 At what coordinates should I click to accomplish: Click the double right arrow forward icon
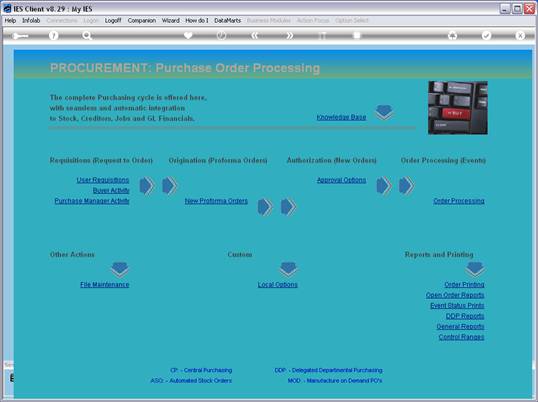coord(290,35)
